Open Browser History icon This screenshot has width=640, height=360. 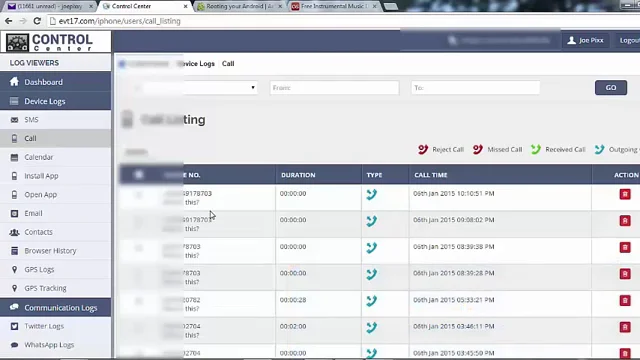click(x=14, y=251)
